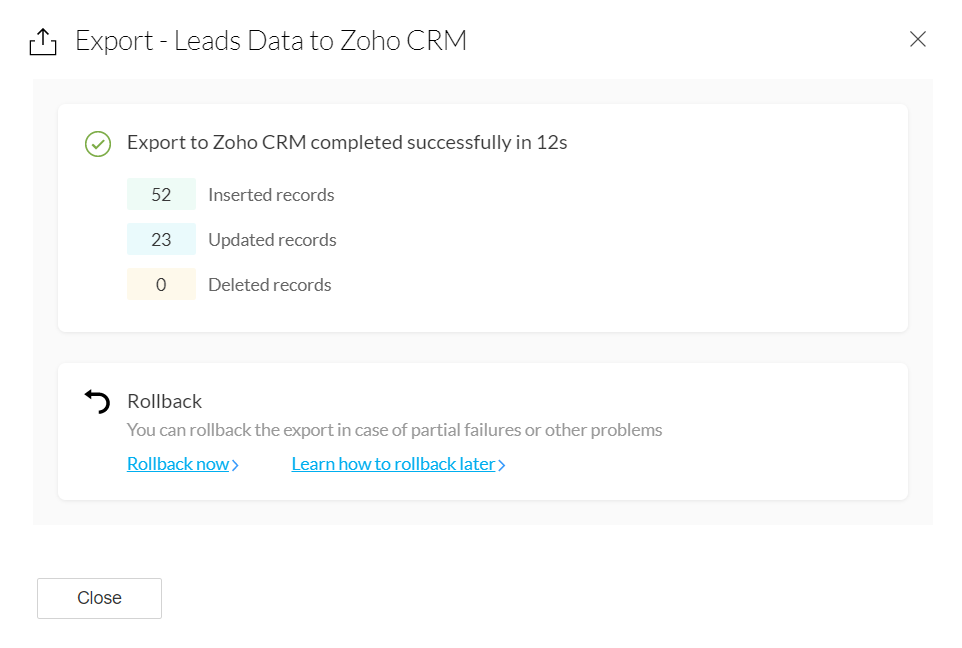962x648 pixels.
Task: Click the Inserted records label
Action: click(x=271, y=195)
